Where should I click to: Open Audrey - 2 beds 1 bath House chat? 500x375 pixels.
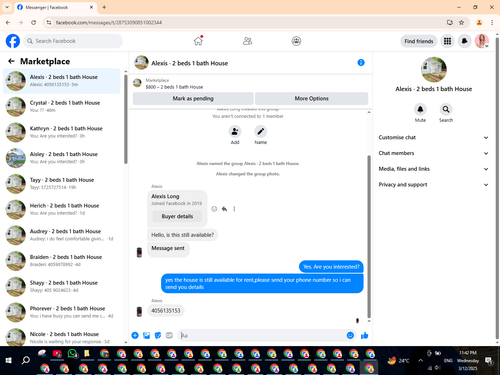(x=62, y=235)
